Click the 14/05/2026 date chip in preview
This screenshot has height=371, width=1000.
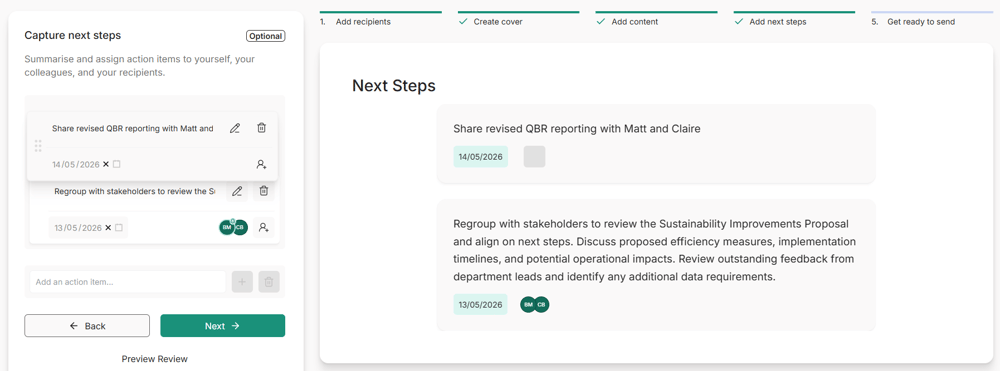481,157
